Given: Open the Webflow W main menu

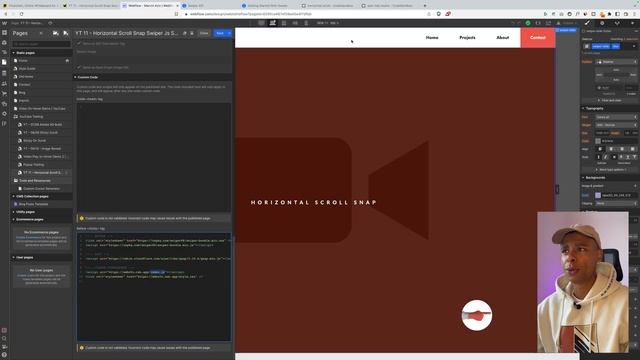Looking at the screenshot, I should tap(4, 23).
